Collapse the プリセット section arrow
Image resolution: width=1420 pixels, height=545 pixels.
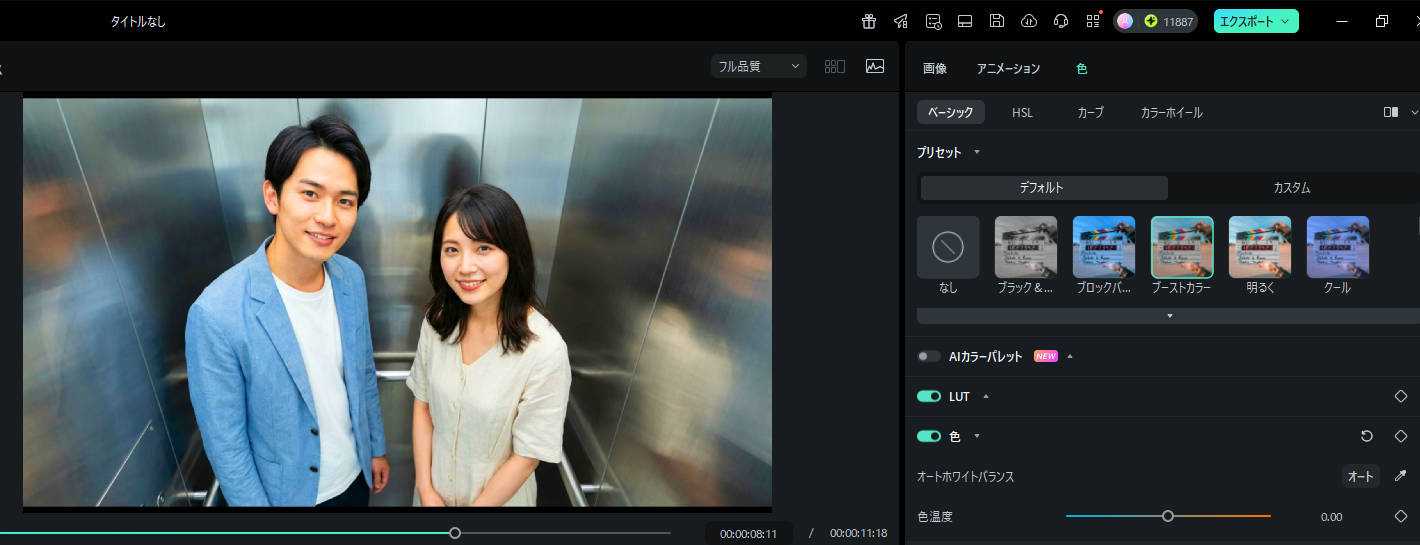[977, 153]
